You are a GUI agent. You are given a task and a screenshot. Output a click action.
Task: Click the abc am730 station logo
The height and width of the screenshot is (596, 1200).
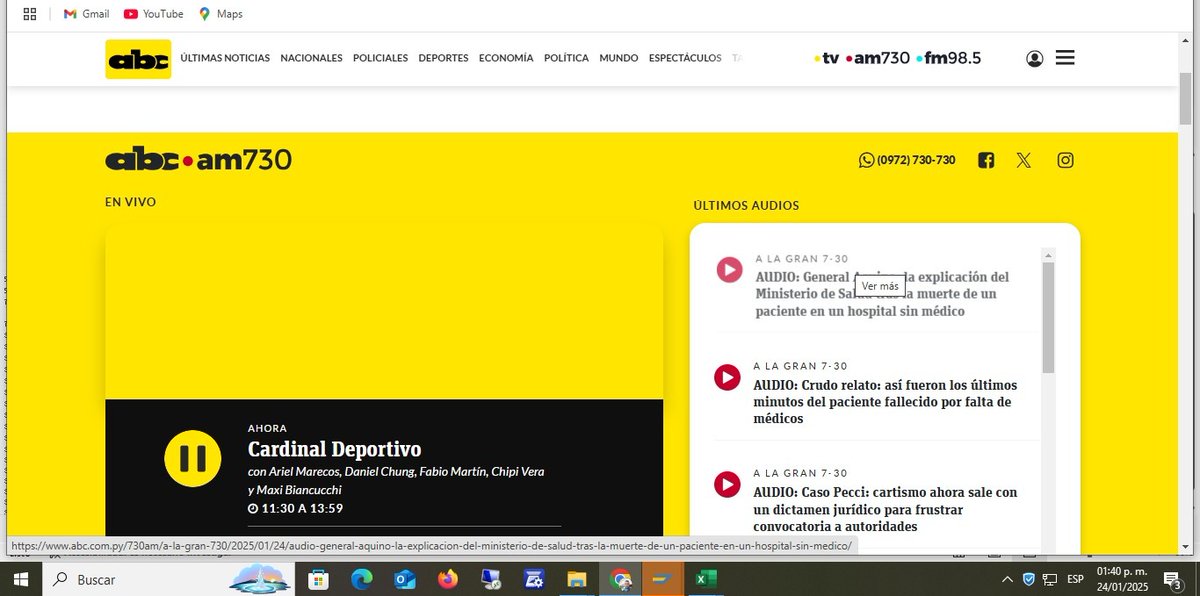point(198,159)
